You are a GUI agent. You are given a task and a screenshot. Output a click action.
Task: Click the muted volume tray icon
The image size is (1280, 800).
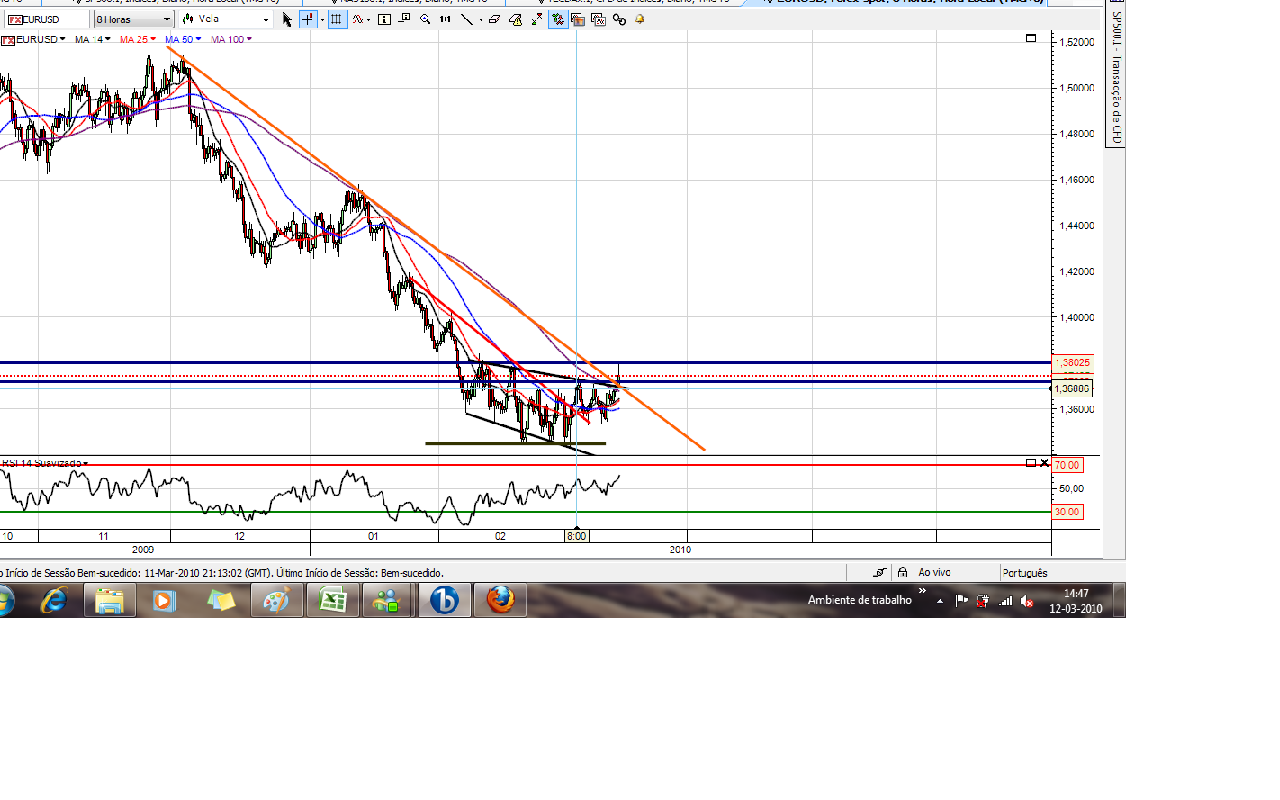coord(1027,601)
